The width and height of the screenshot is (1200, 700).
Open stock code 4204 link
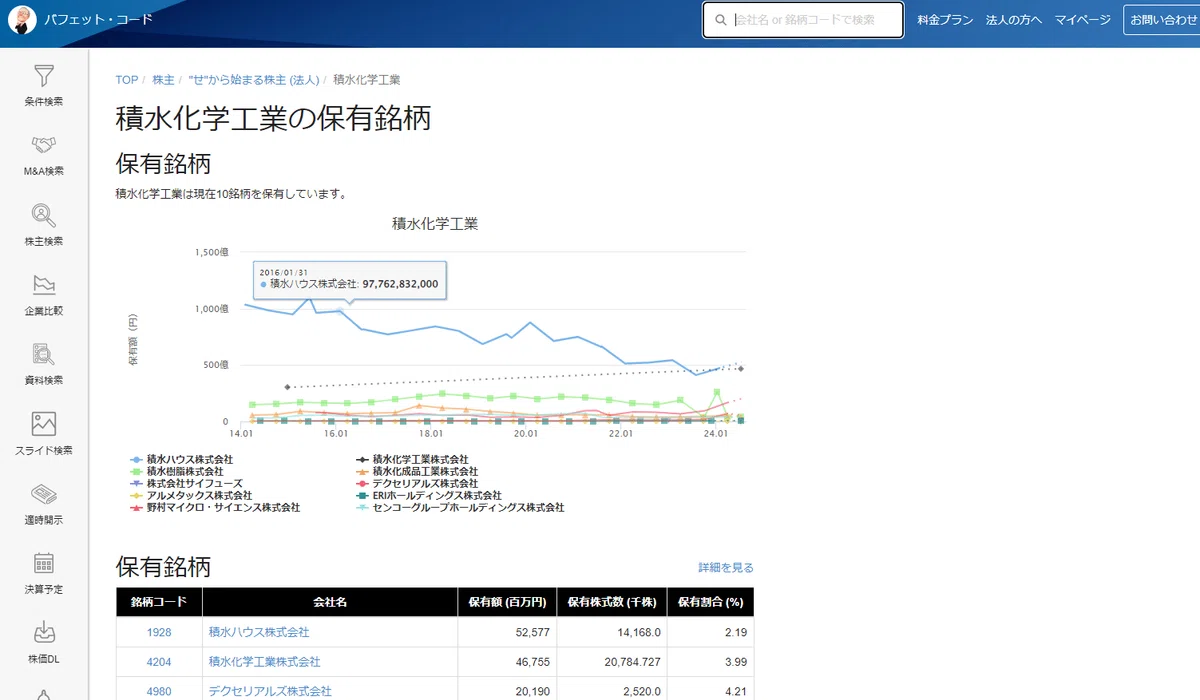[159, 662]
